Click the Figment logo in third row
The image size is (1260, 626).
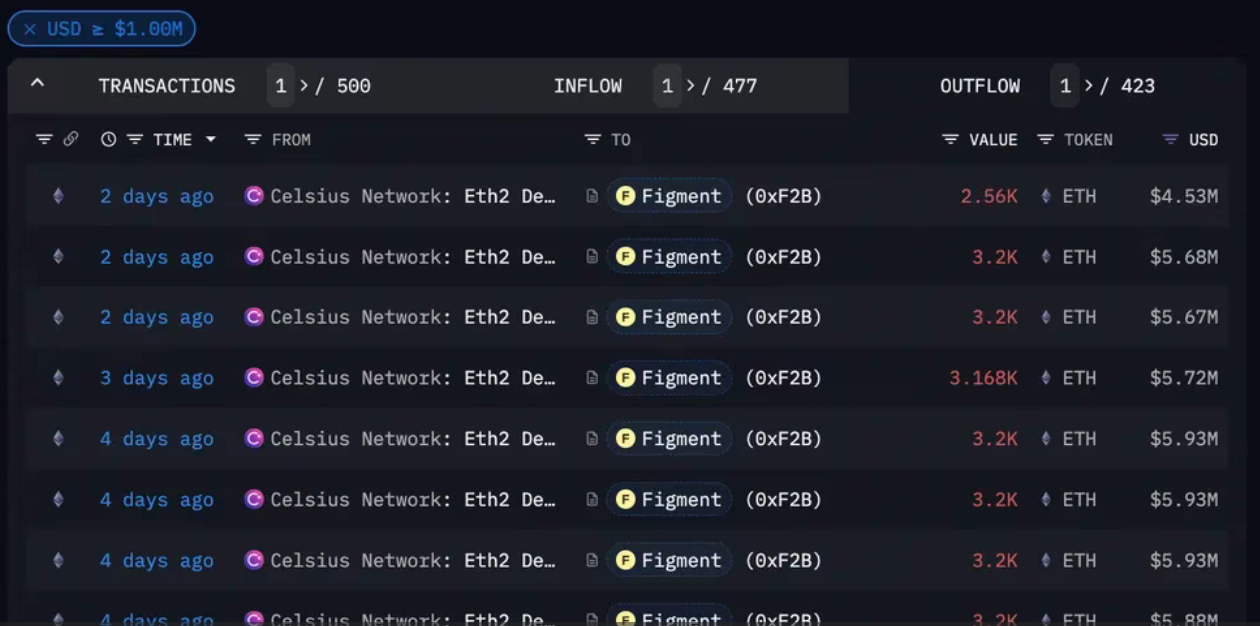[626, 317]
